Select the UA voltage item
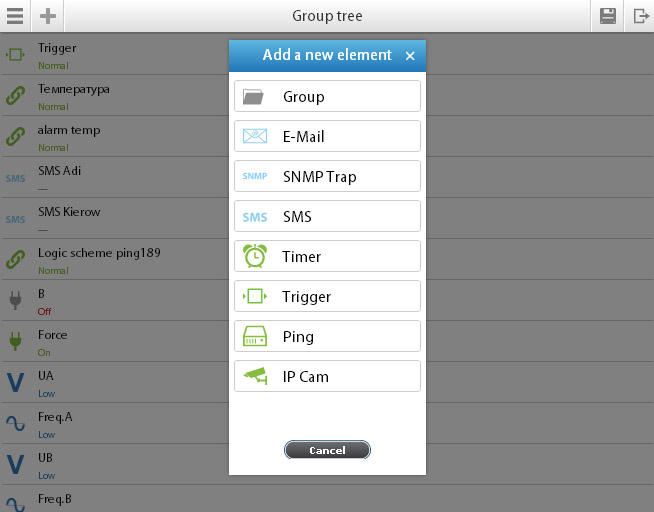The width and height of the screenshot is (654, 512). [x=114, y=383]
